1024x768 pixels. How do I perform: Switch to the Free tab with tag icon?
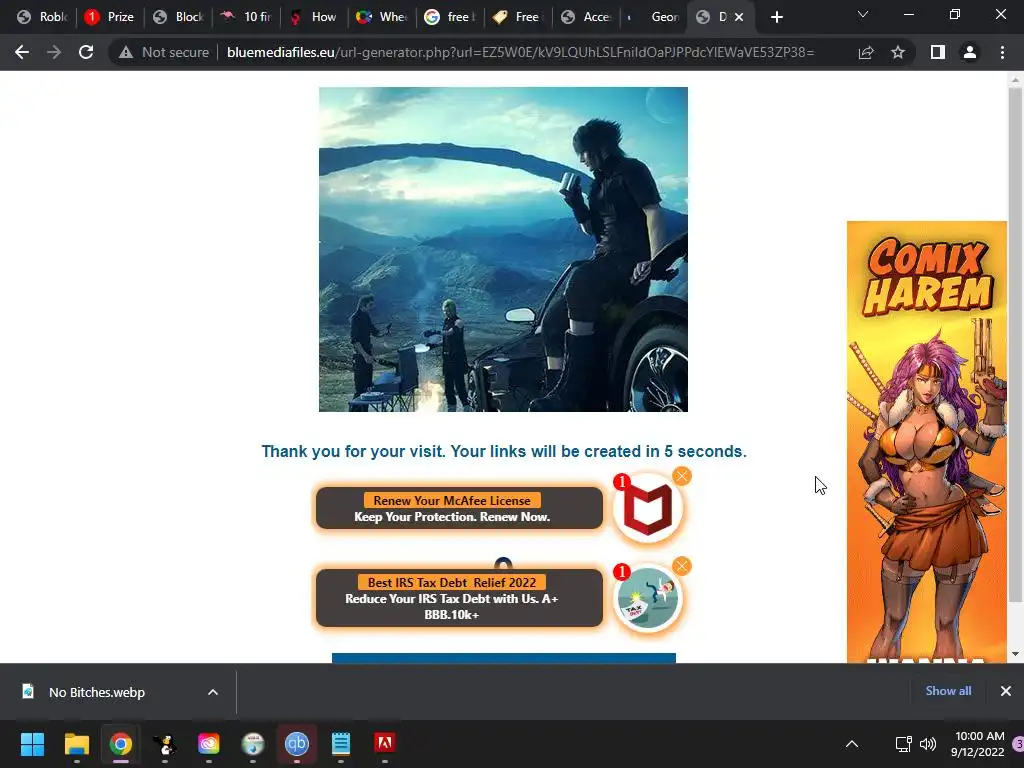click(x=517, y=17)
